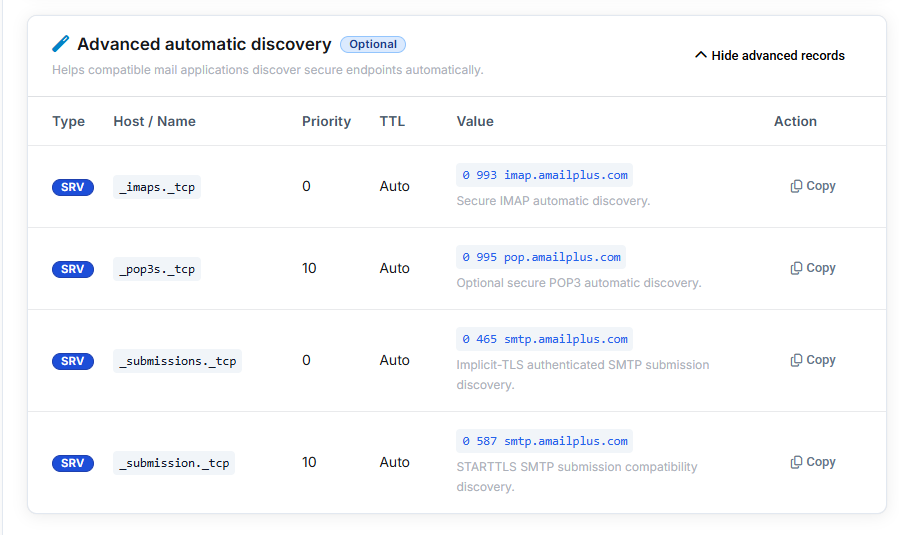The height and width of the screenshot is (535, 899).
Task: Collapse section with Hide advanced records
Action: tap(769, 56)
